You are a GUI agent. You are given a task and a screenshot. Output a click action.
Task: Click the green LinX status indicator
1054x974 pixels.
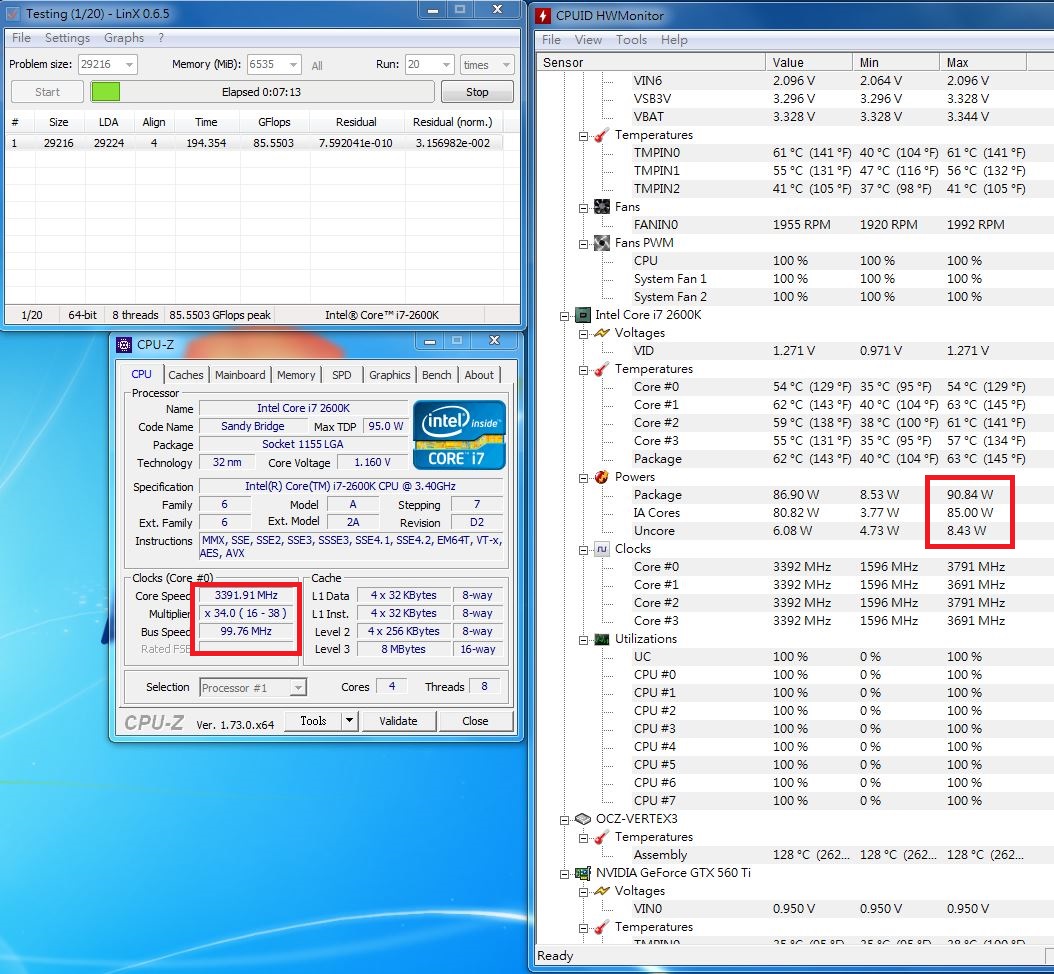click(x=106, y=91)
